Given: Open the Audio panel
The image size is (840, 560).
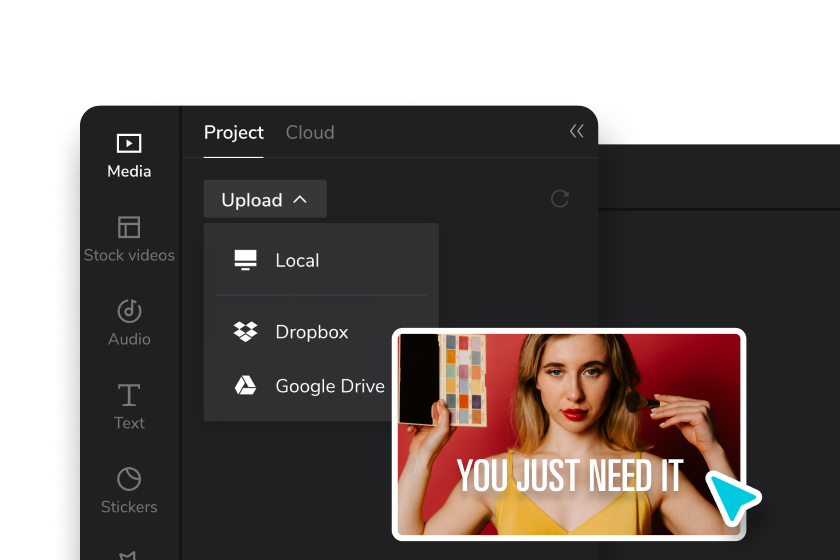Looking at the screenshot, I should (129, 323).
